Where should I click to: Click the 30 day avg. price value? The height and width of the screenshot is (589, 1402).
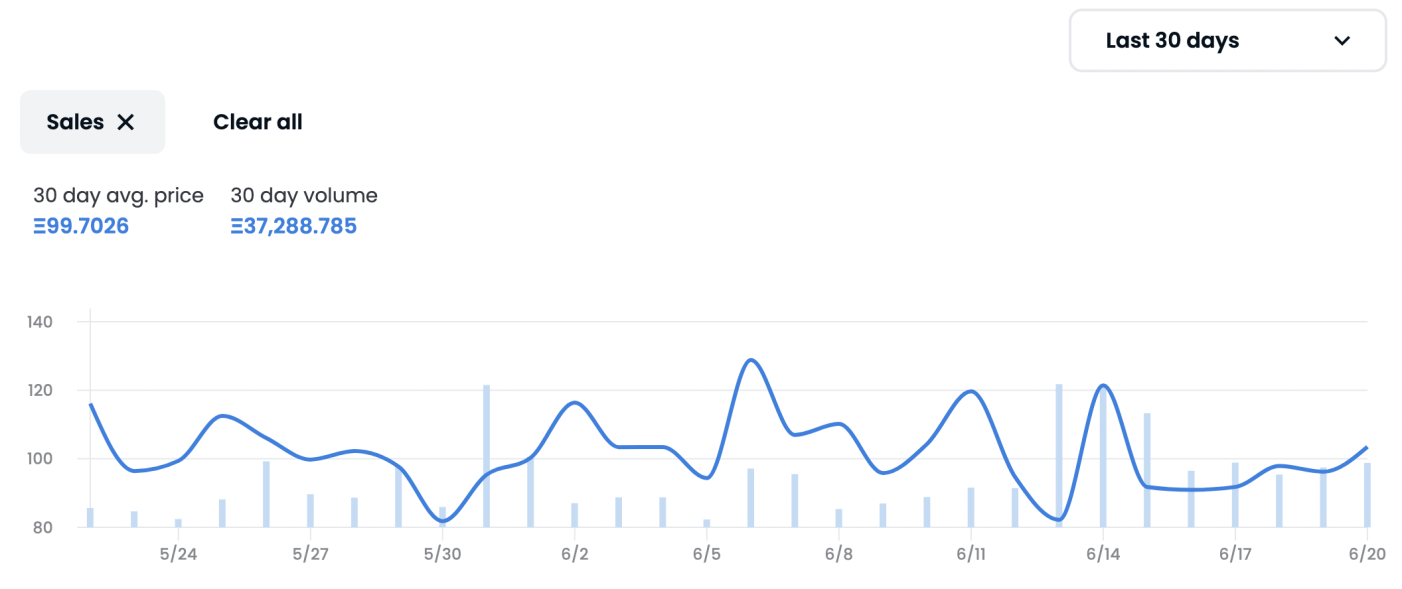coord(81,226)
